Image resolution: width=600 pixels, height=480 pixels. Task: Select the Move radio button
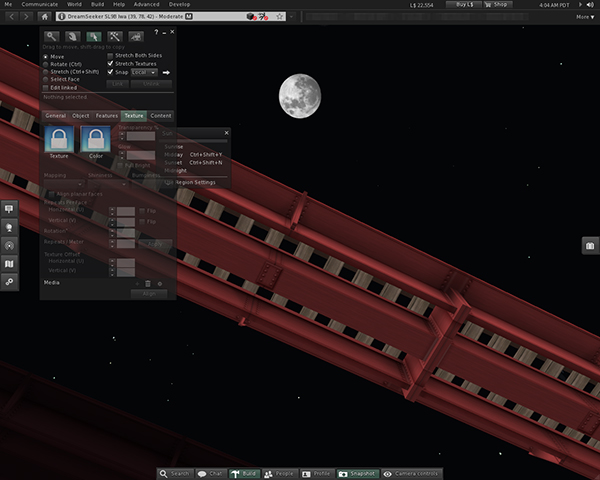pyautogui.click(x=46, y=57)
